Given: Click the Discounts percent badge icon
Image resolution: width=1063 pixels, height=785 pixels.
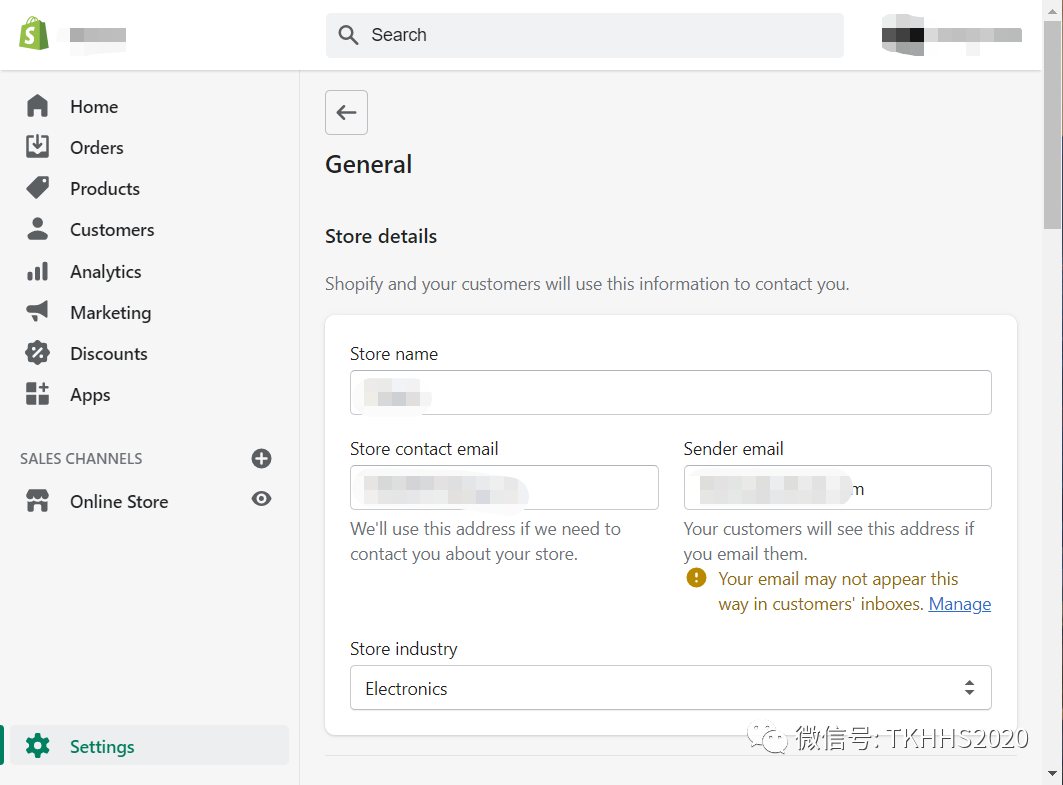Looking at the screenshot, I should 37,353.
